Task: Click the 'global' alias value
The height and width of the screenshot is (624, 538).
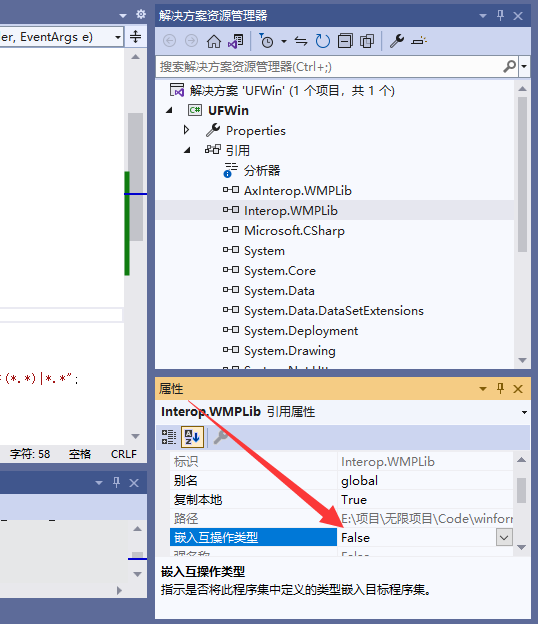Action: point(359,481)
